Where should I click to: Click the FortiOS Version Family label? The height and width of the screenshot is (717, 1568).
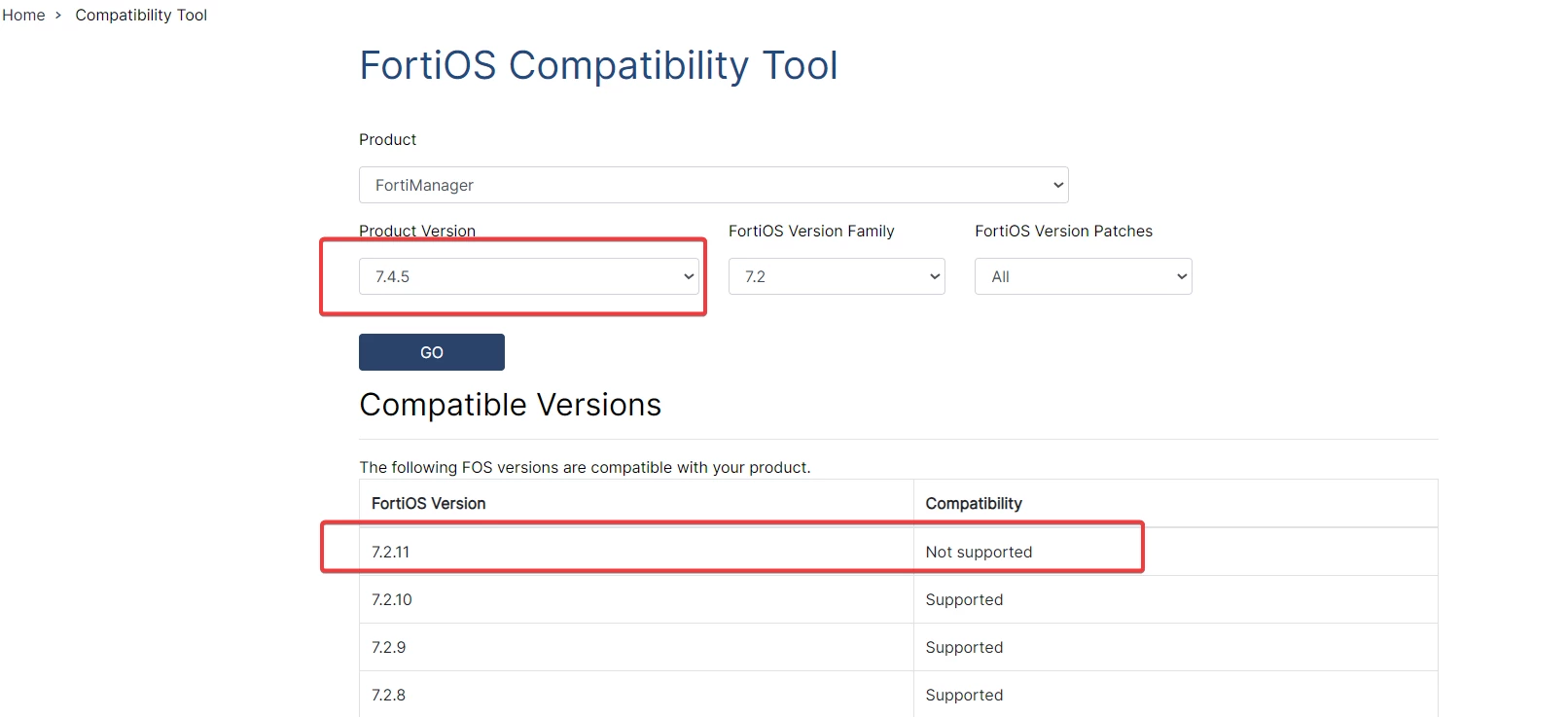tap(811, 231)
